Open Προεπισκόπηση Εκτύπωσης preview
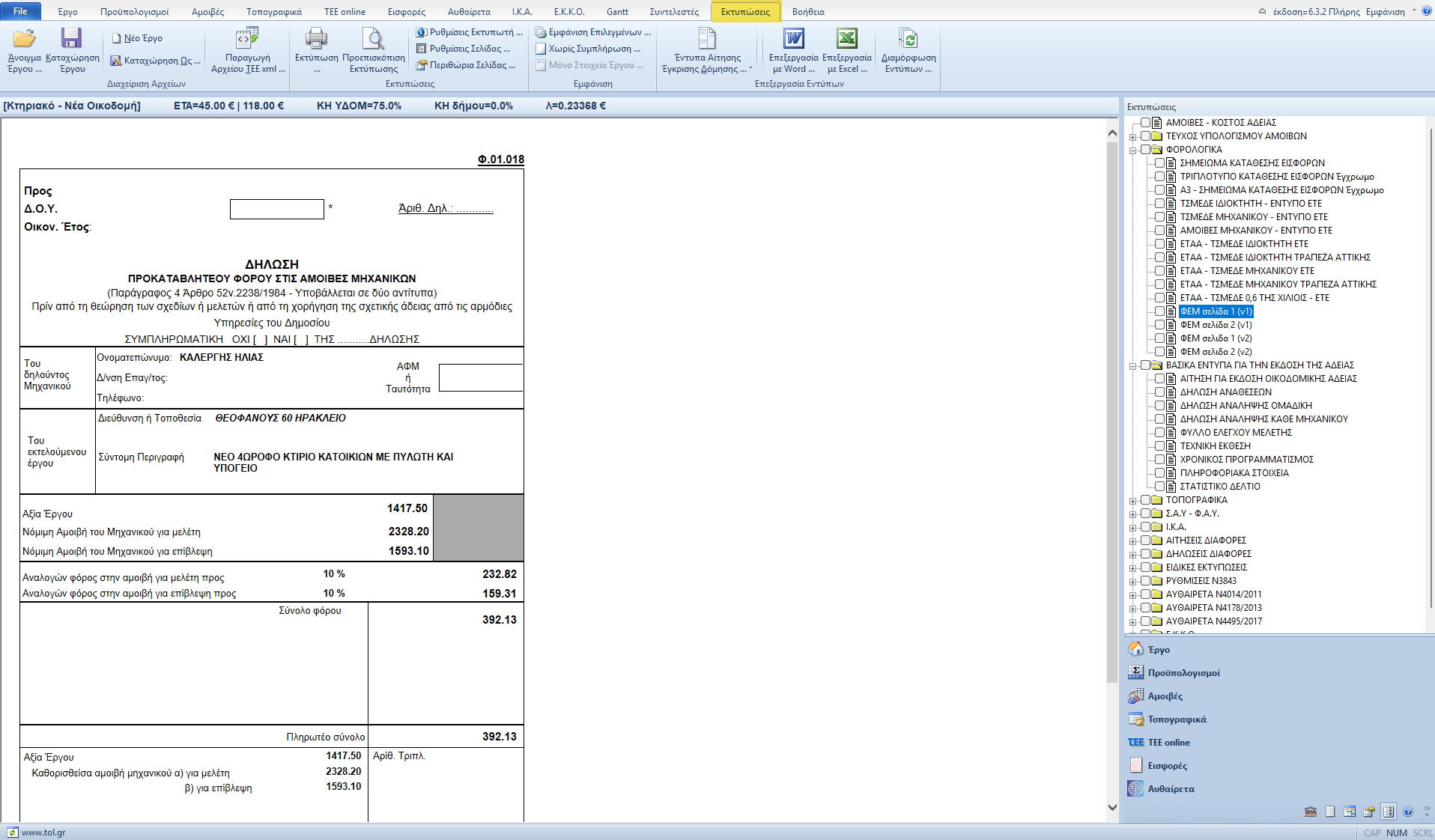The width and height of the screenshot is (1435, 840). (373, 39)
